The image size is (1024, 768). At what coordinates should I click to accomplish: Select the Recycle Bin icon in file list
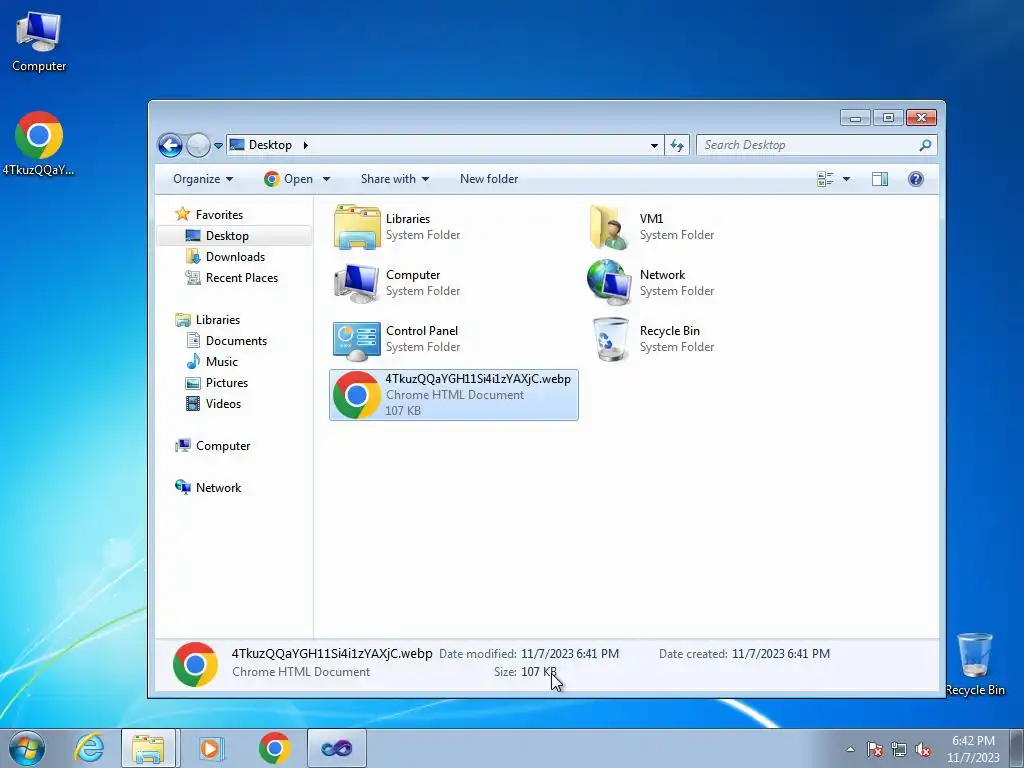pos(611,339)
